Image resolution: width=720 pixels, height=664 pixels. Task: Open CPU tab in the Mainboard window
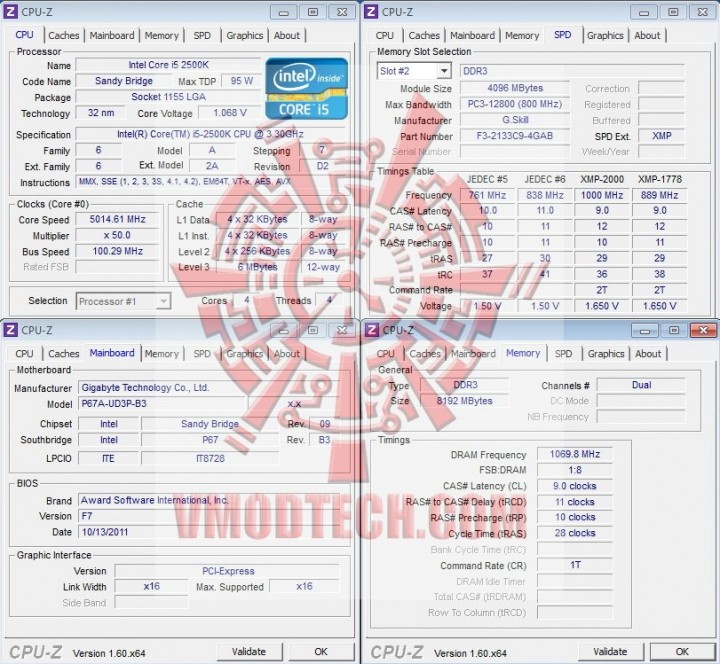coord(24,354)
